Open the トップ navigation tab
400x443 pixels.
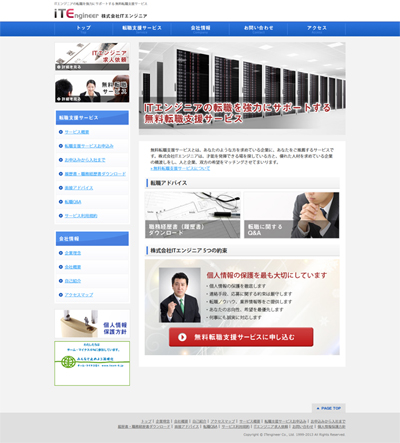[83, 29]
